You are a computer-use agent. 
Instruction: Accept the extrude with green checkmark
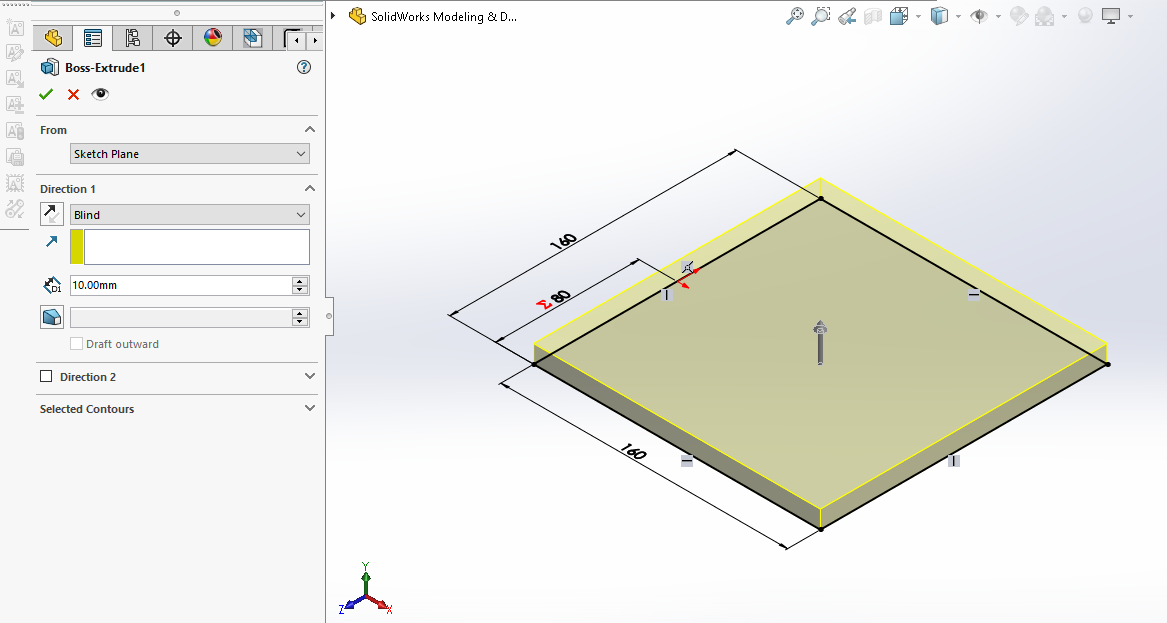(46, 94)
